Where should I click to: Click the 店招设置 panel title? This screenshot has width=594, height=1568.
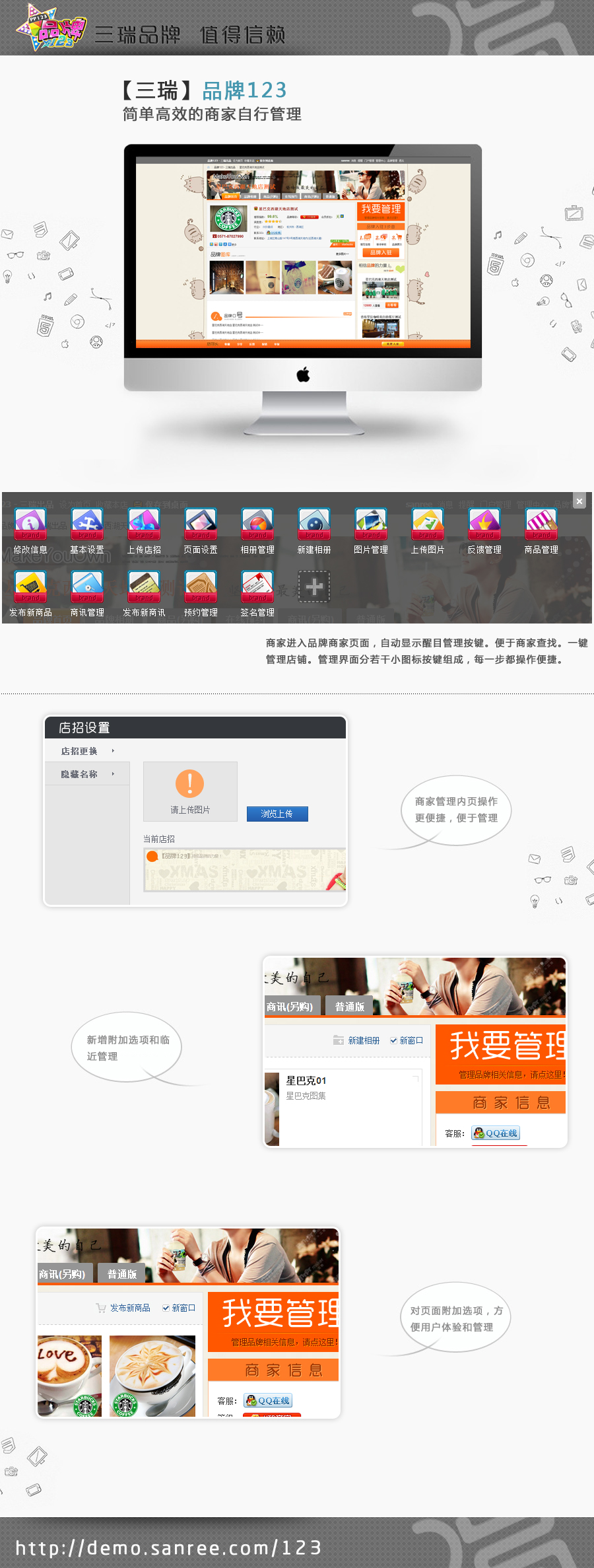[84, 728]
